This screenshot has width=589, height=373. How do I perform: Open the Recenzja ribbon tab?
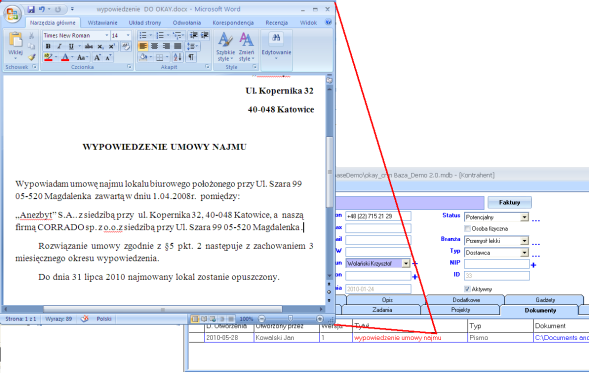pyautogui.click(x=276, y=23)
